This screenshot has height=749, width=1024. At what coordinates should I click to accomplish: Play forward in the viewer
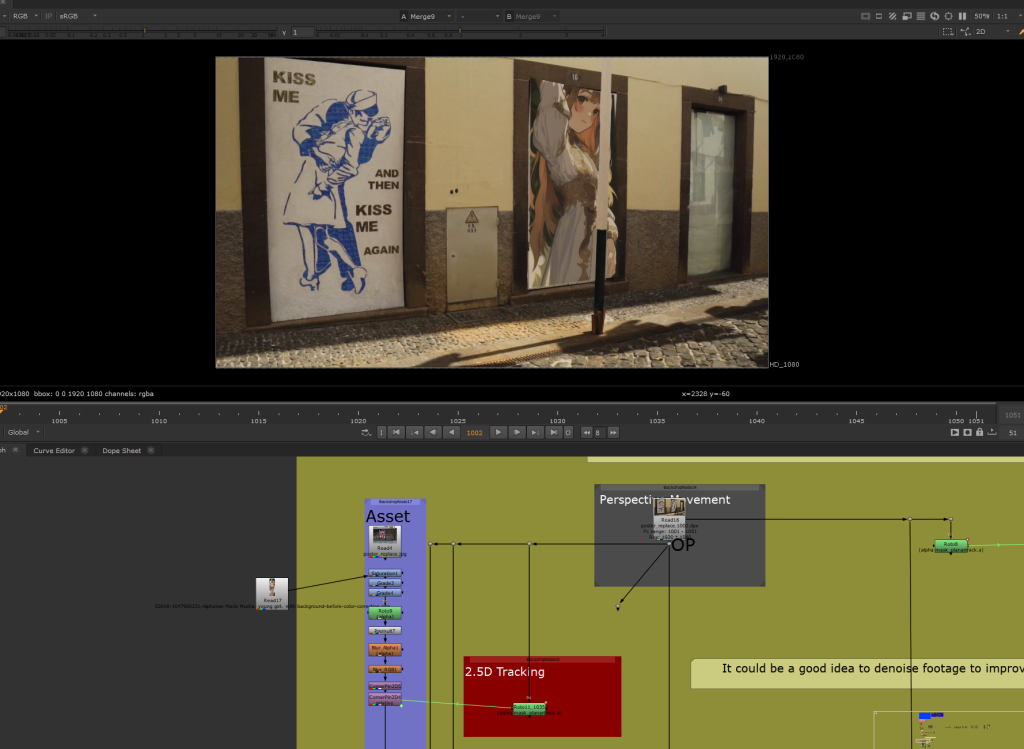pyautogui.click(x=498, y=432)
